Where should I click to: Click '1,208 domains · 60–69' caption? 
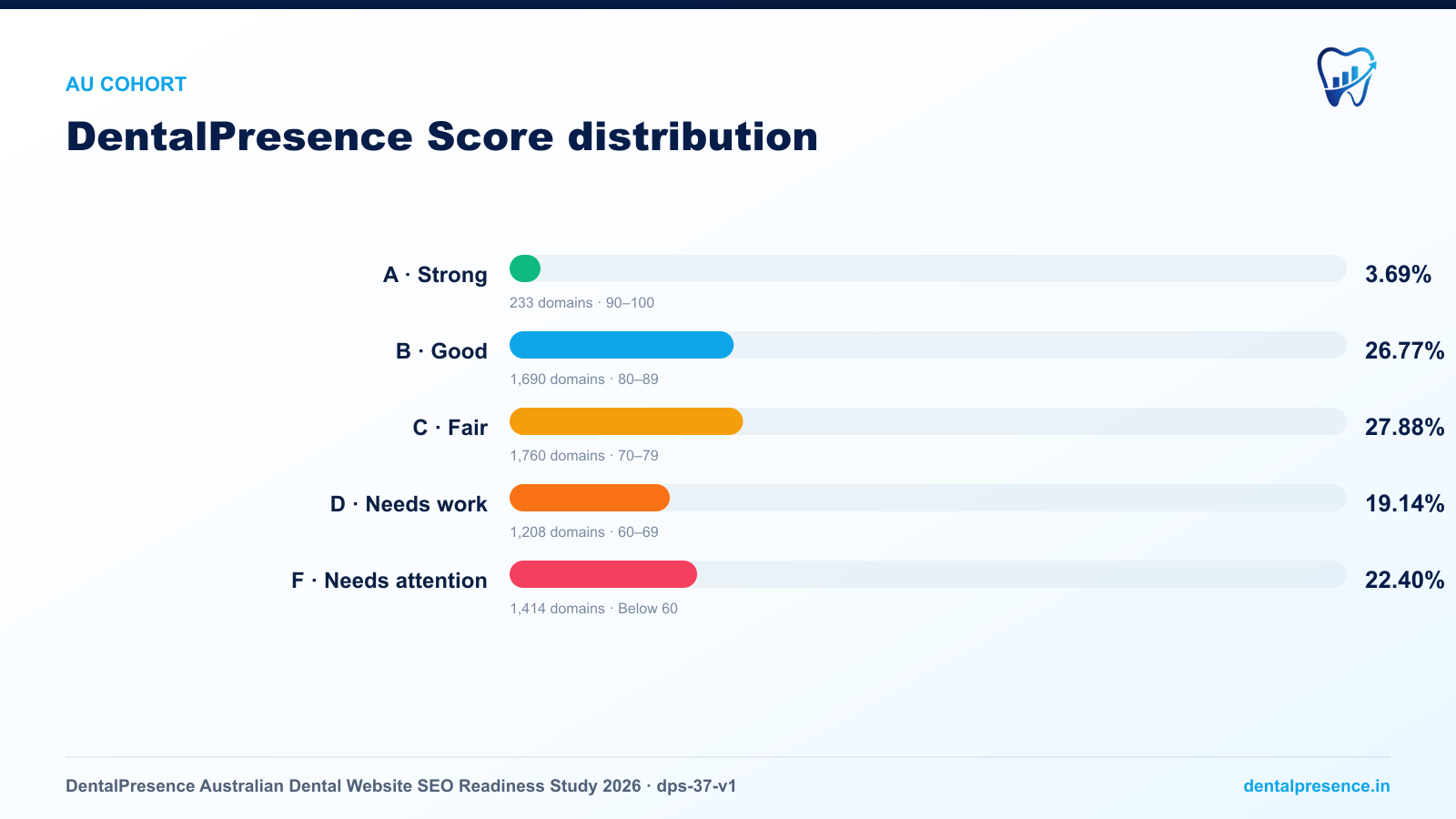tap(584, 532)
